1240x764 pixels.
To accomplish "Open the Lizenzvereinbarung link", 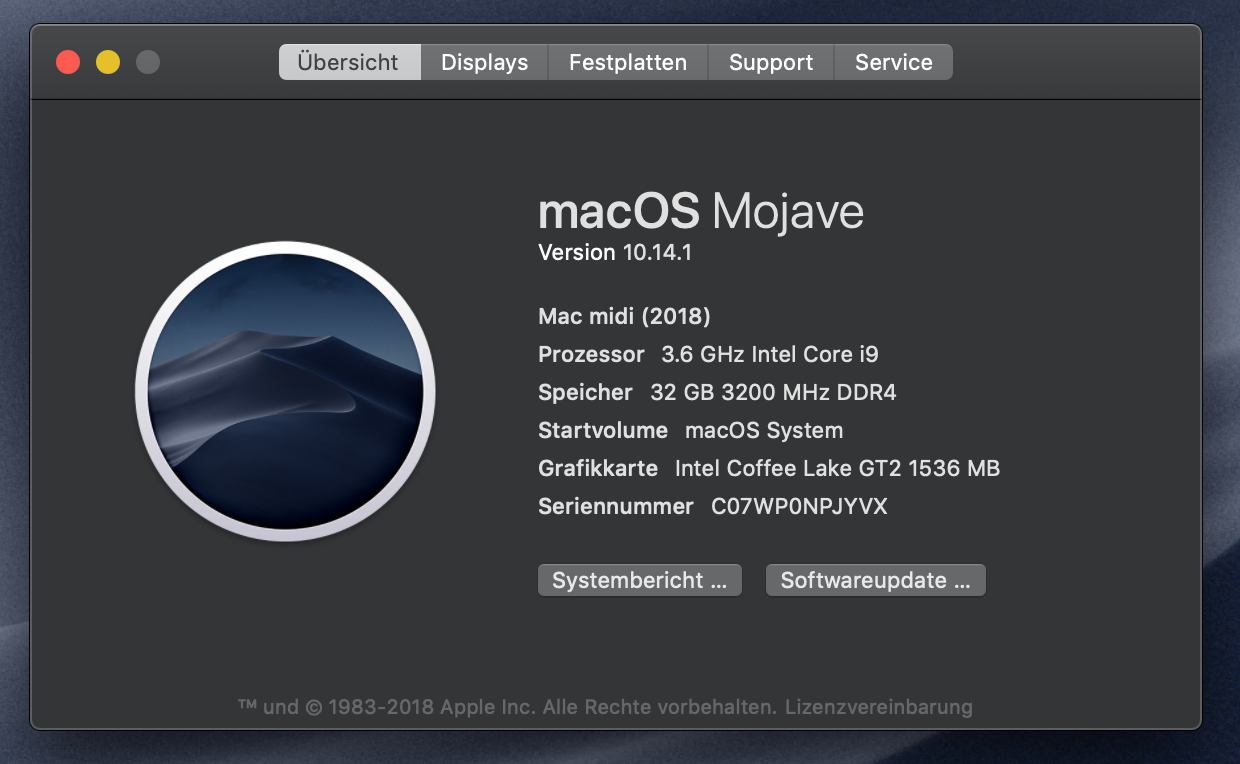I will [x=879, y=707].
